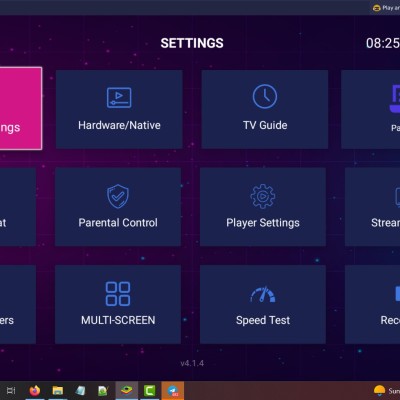The width and height of the screenshot is (400, 400).
Task: Click the TV Guide label
Action: (x=265, y=125)
